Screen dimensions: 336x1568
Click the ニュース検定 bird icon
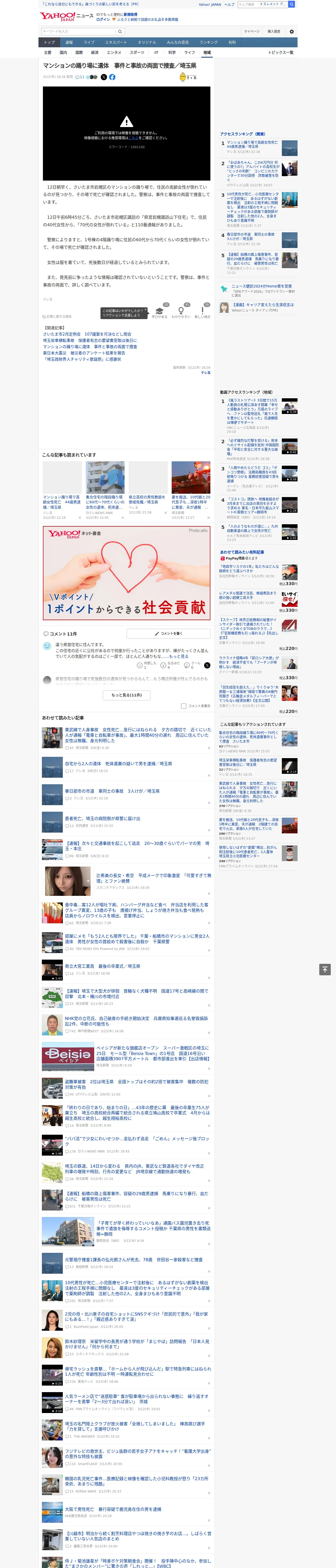point(224,289)
